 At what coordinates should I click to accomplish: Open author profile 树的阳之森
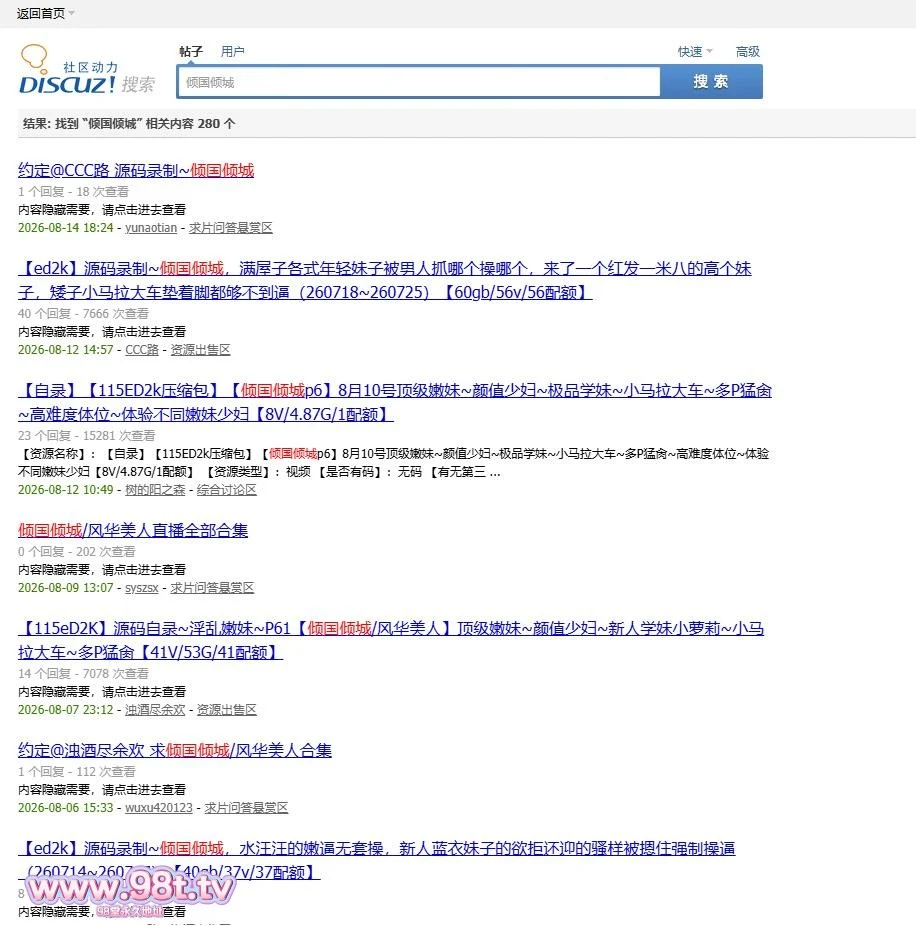click(155, 490)
